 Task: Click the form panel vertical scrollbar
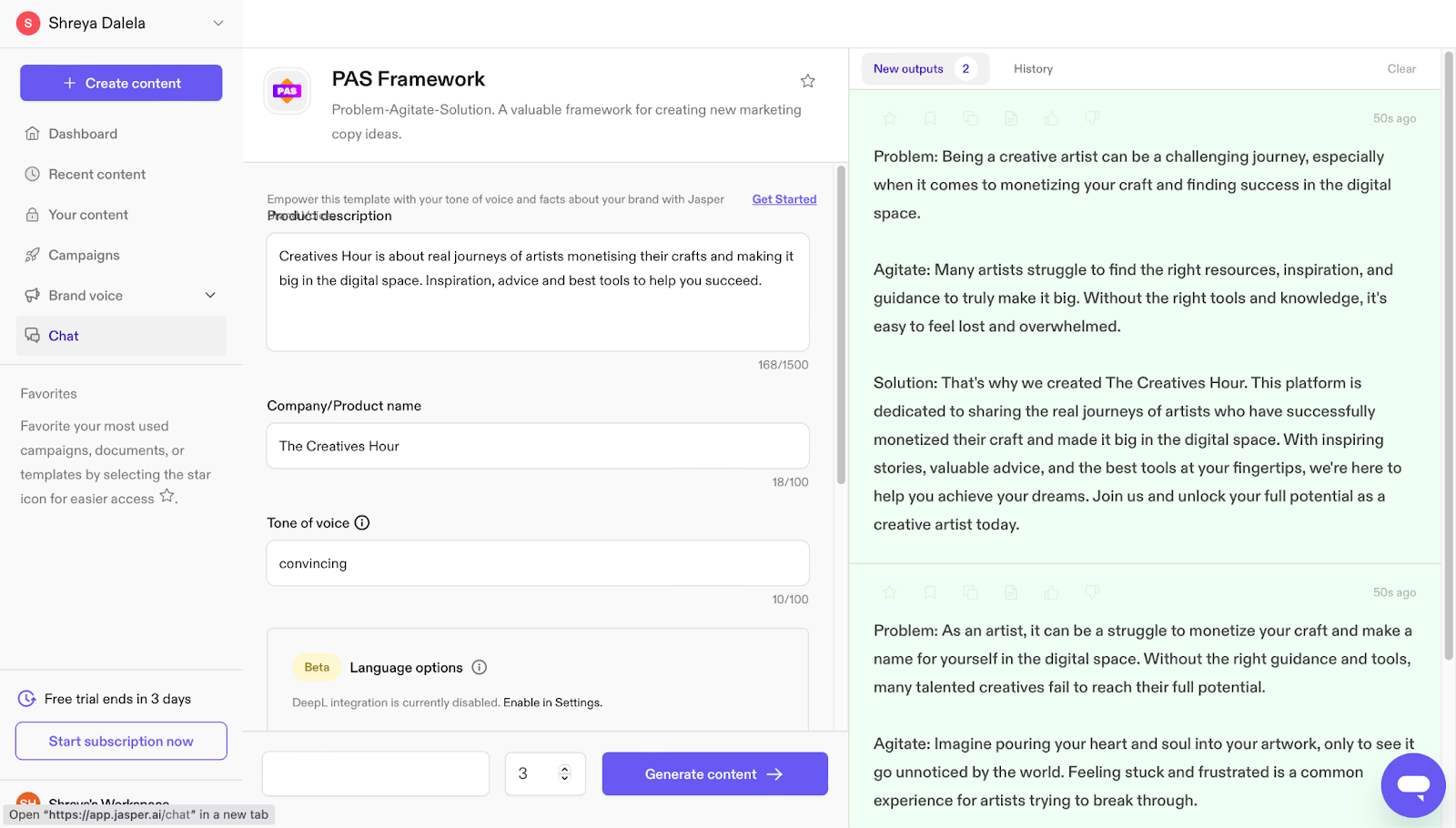click(841, 325)
